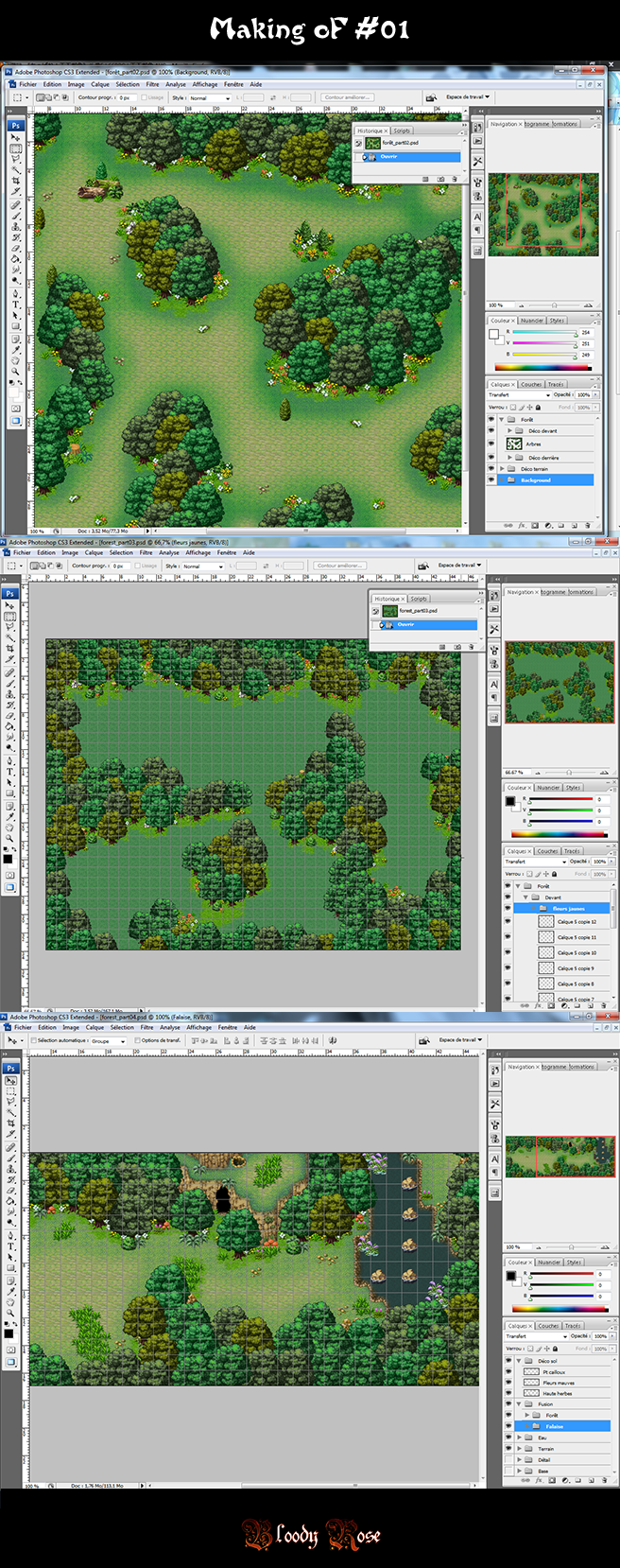Image resolution: width=620 pixels, height=1568 pixels.
Task: Select the Lasso tool in forest_part03 window
Action: pyautogui.click(x=10, y=627)
